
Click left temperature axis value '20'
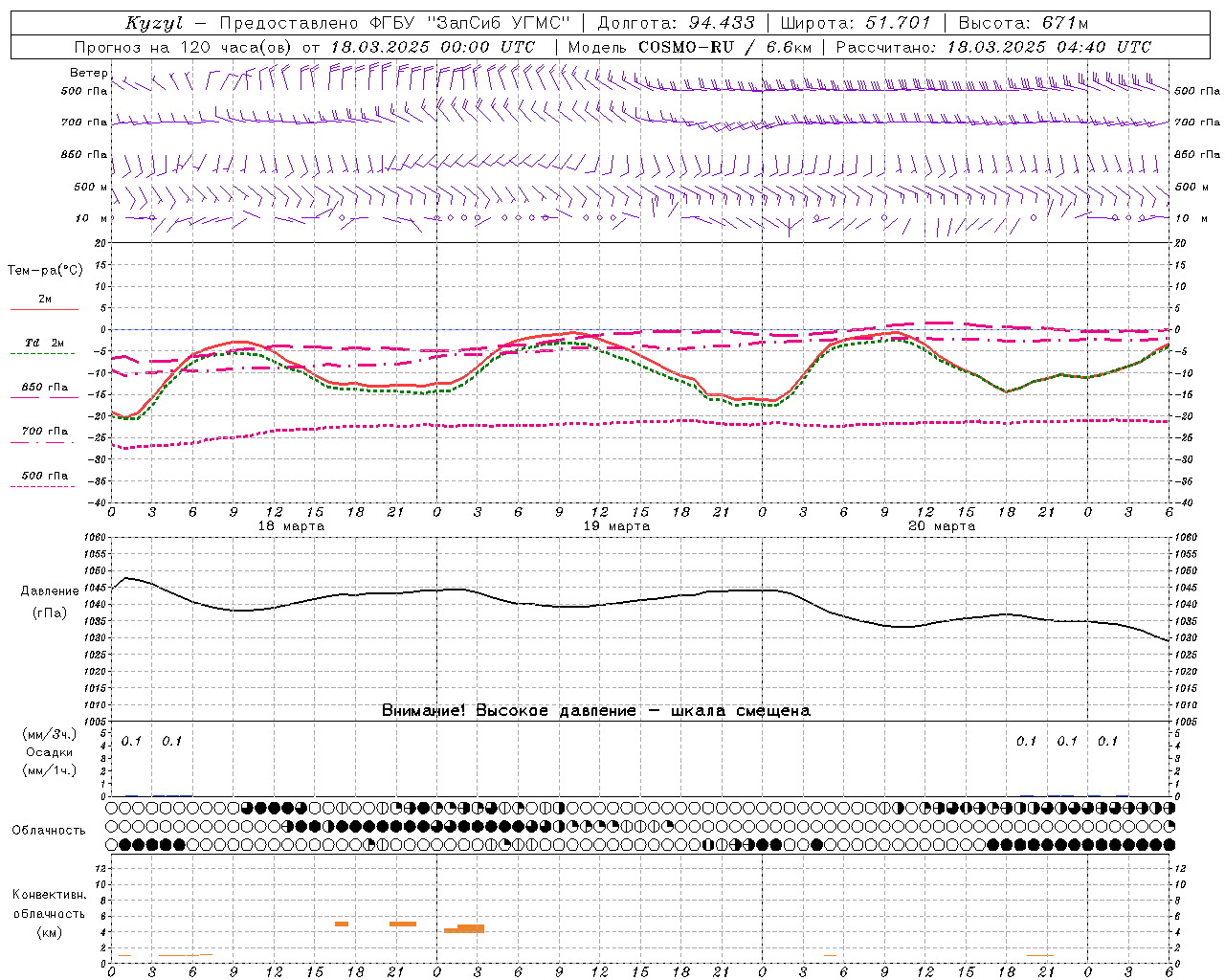click(101, 243)
